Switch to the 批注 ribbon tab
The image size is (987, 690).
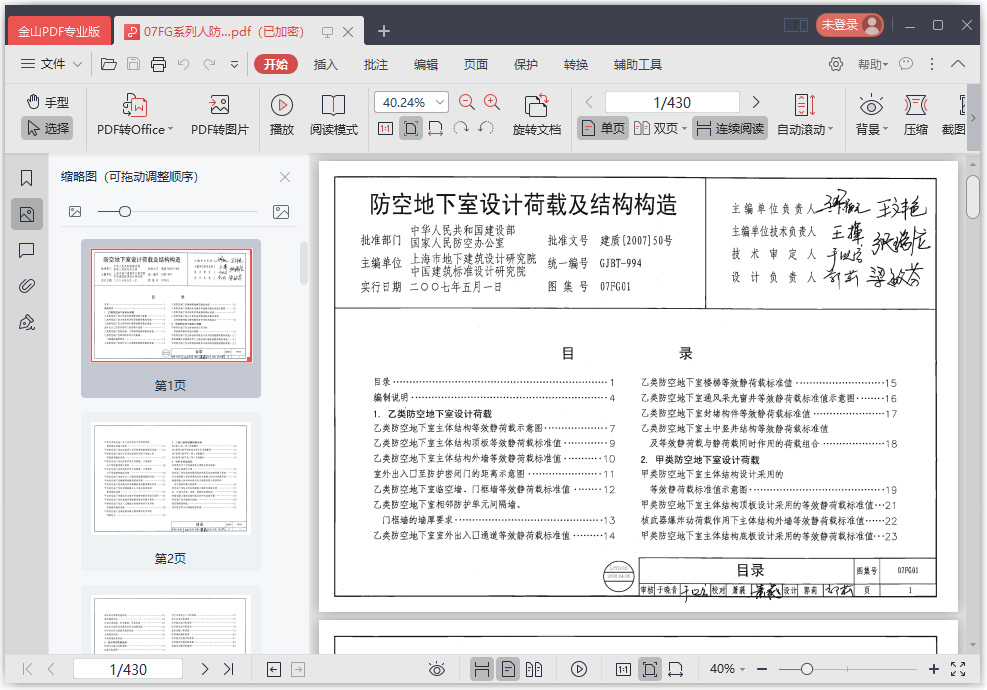(x=376, y=65)
